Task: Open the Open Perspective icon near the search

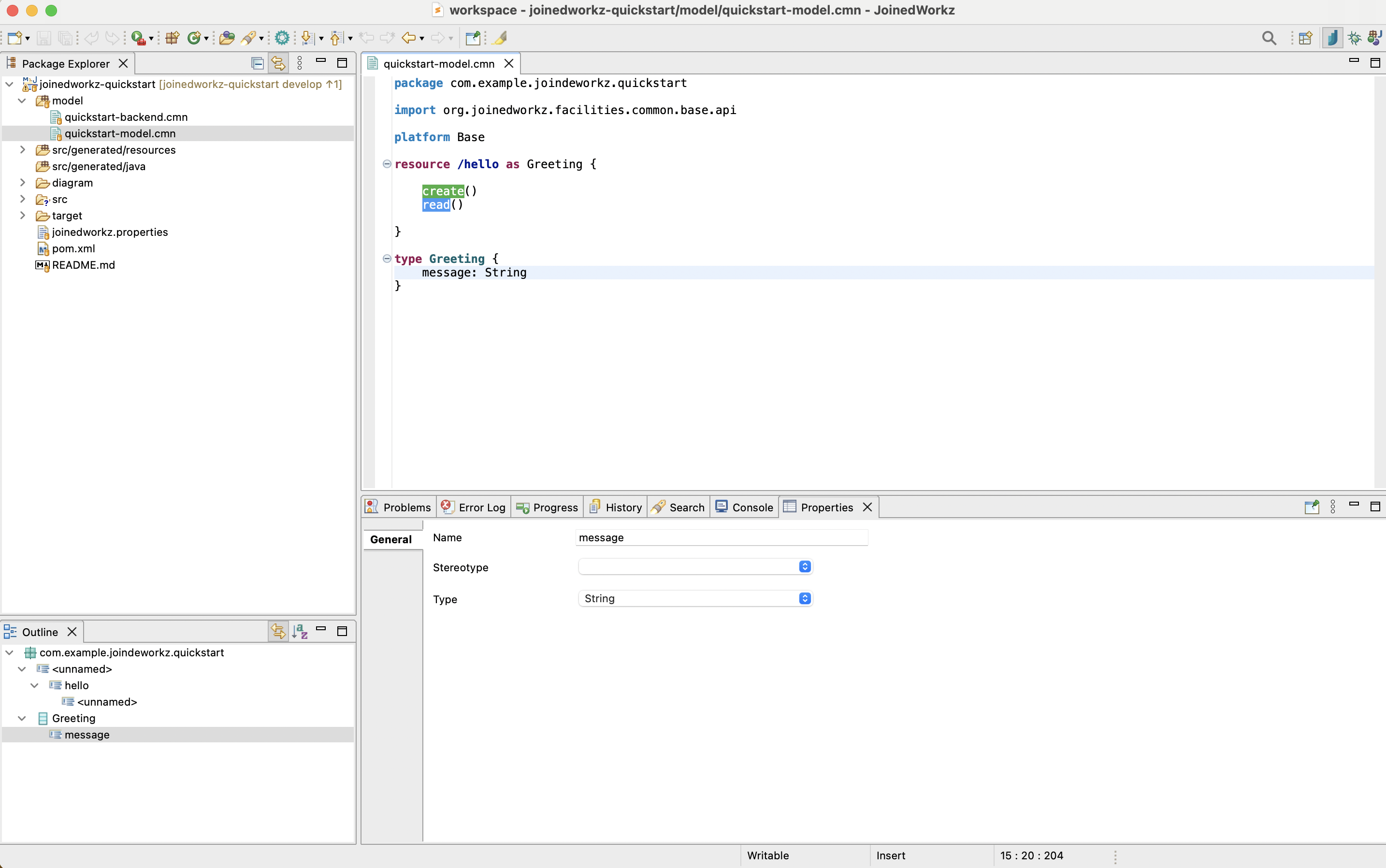Action: coord(1305,37)
